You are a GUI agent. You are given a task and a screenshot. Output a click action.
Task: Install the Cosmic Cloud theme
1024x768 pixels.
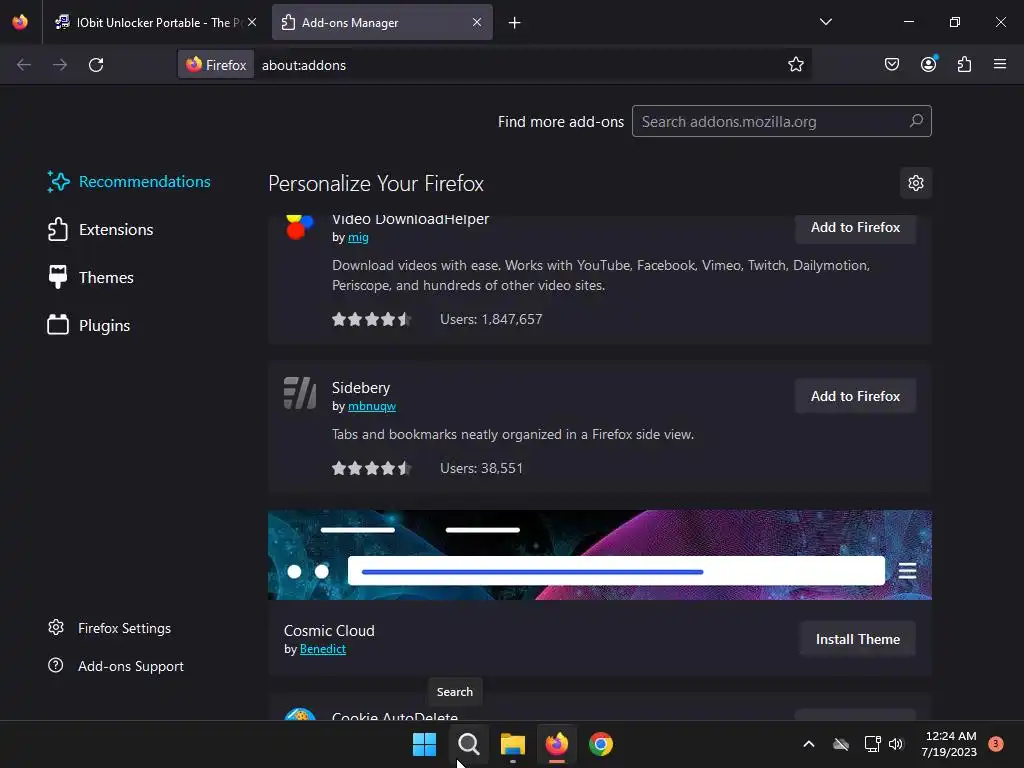(857, 639)
